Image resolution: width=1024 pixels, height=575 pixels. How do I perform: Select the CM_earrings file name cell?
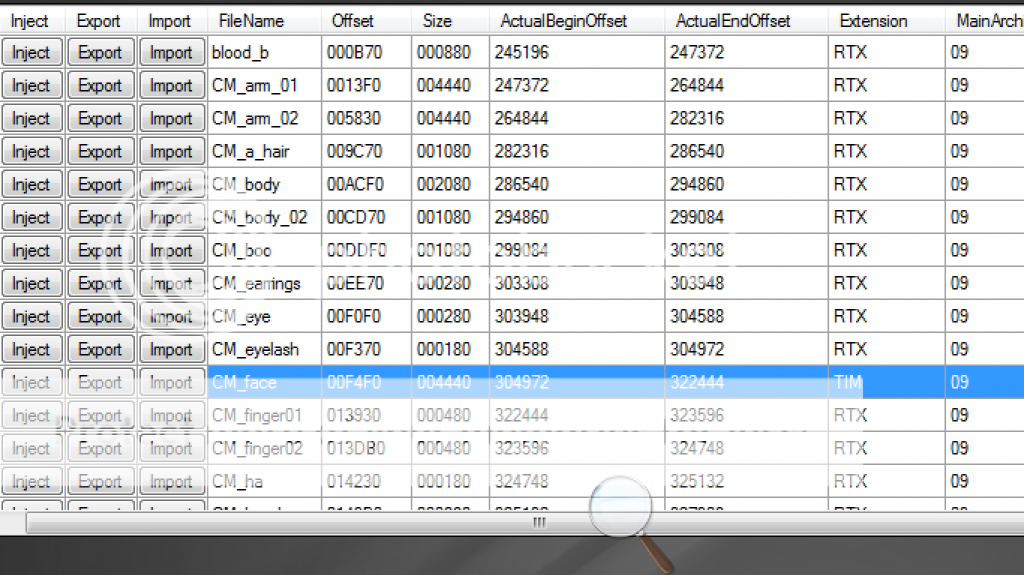264,284
